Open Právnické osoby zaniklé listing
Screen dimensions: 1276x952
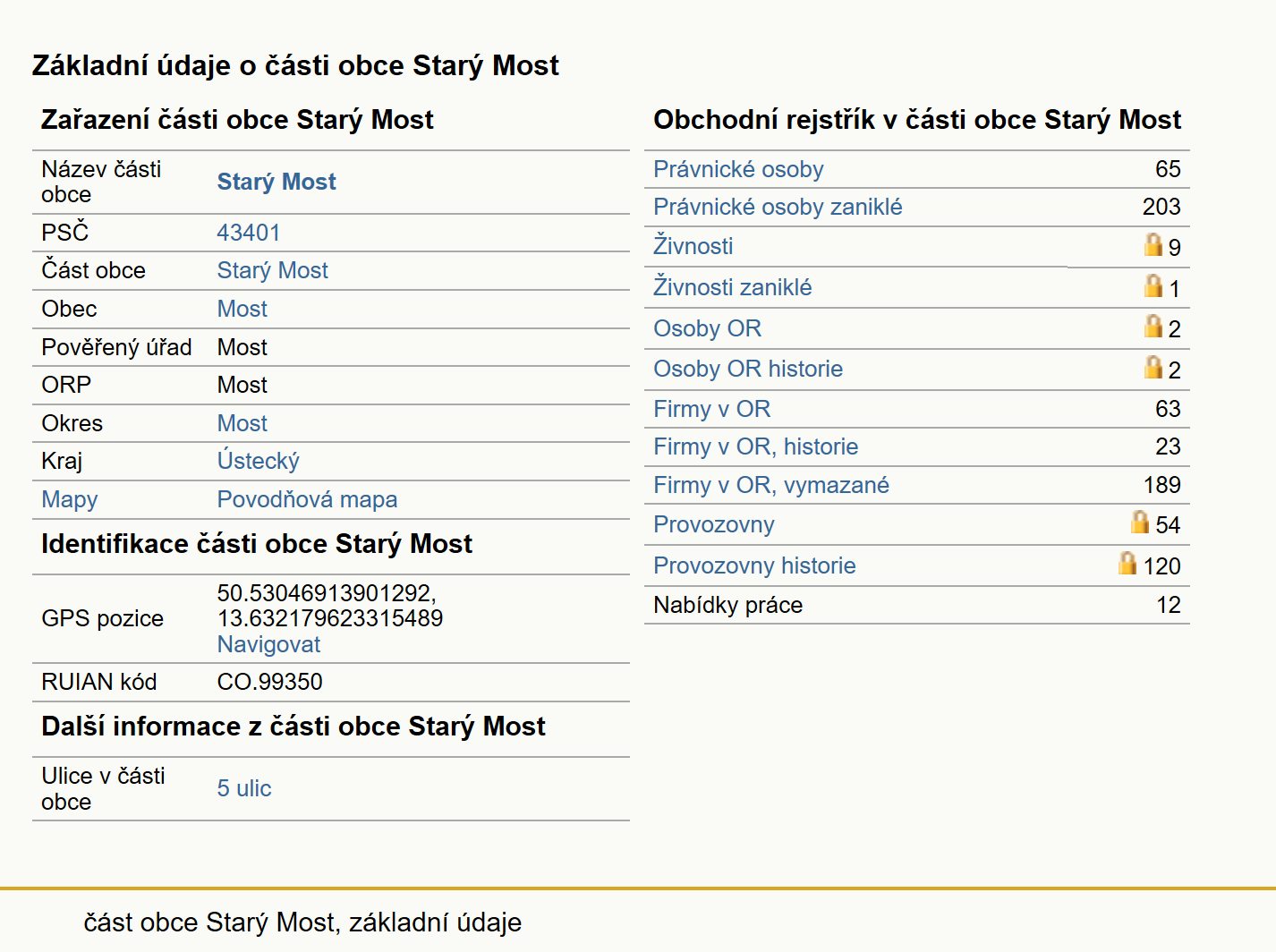click(x=778, y=207)
